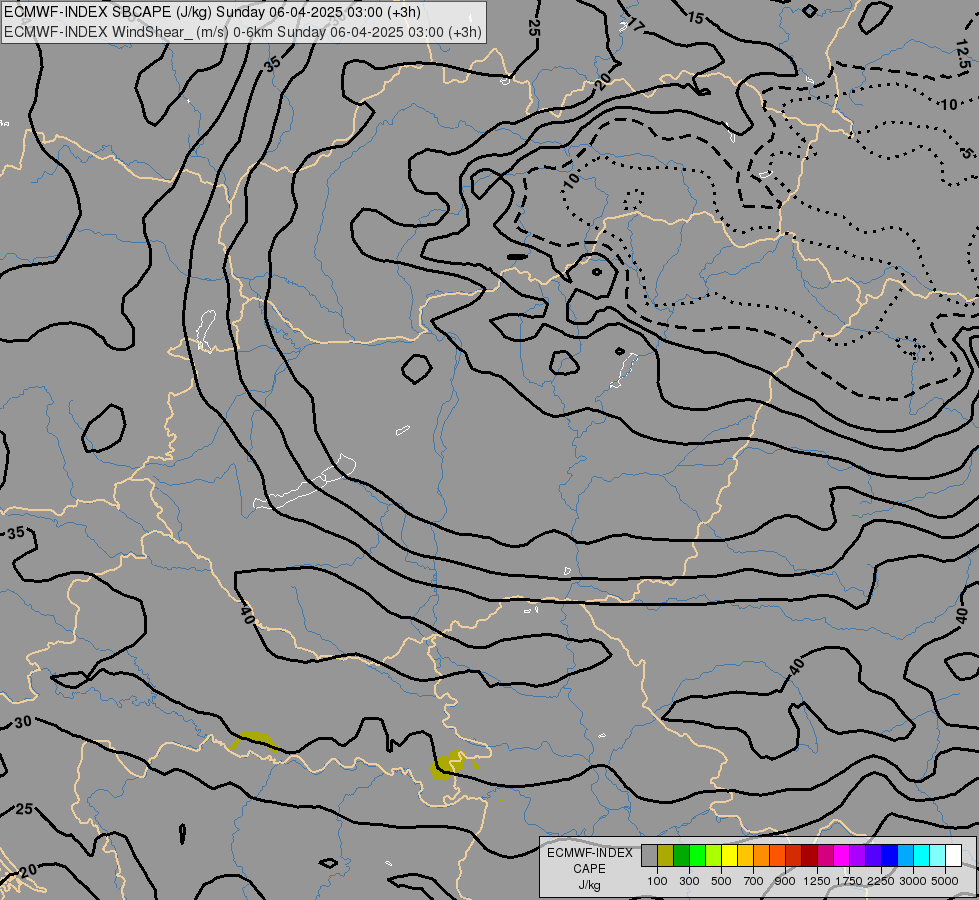The width and height of the screenshot is (979, 900).
Task: Click the legend value 300
Action: (689, 881)
